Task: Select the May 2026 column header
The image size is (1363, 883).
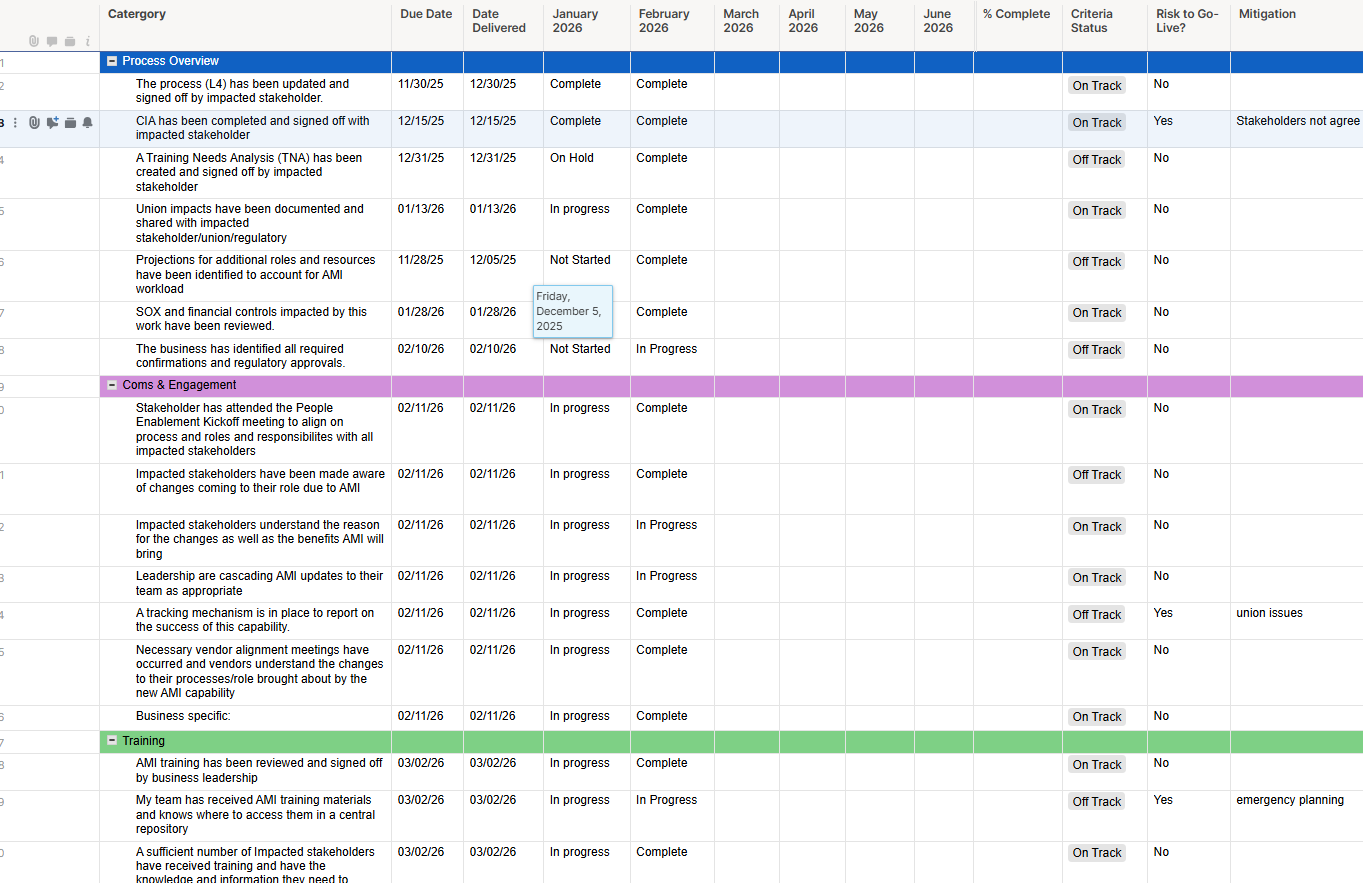Action: (x=880, y=25)
